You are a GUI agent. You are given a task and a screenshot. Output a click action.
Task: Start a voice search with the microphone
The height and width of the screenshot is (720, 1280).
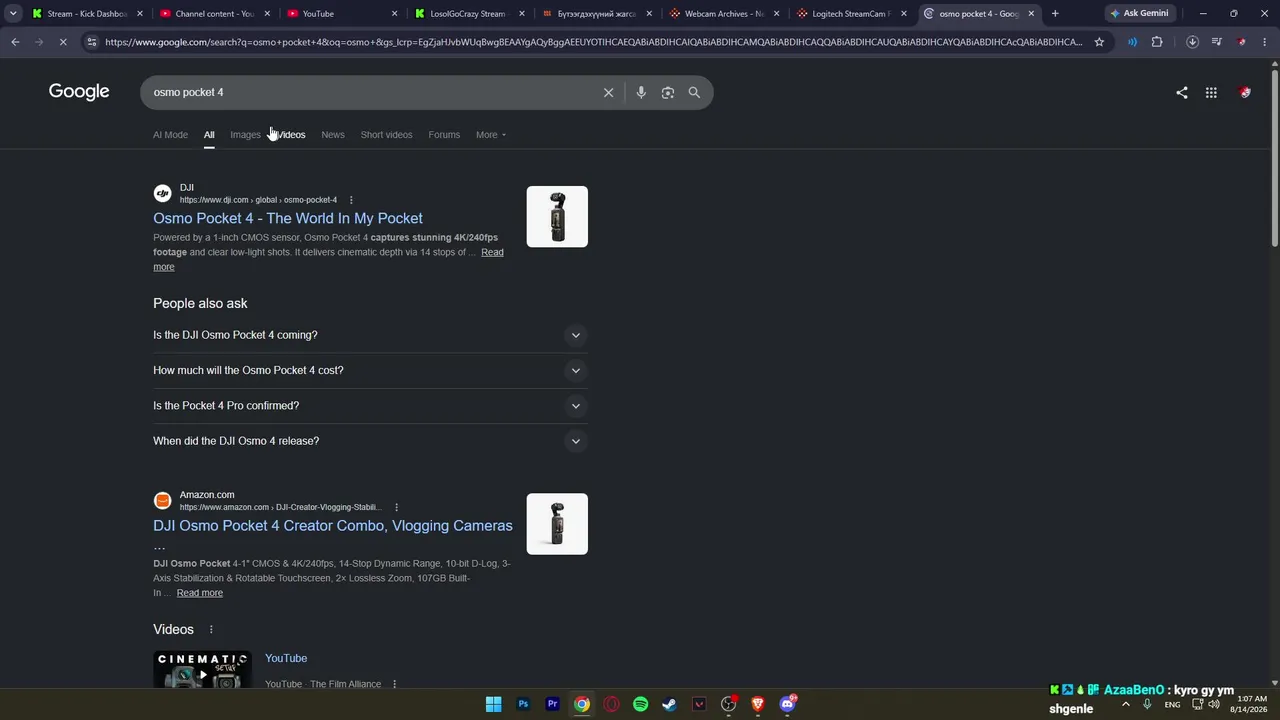[x=641, y=92]
